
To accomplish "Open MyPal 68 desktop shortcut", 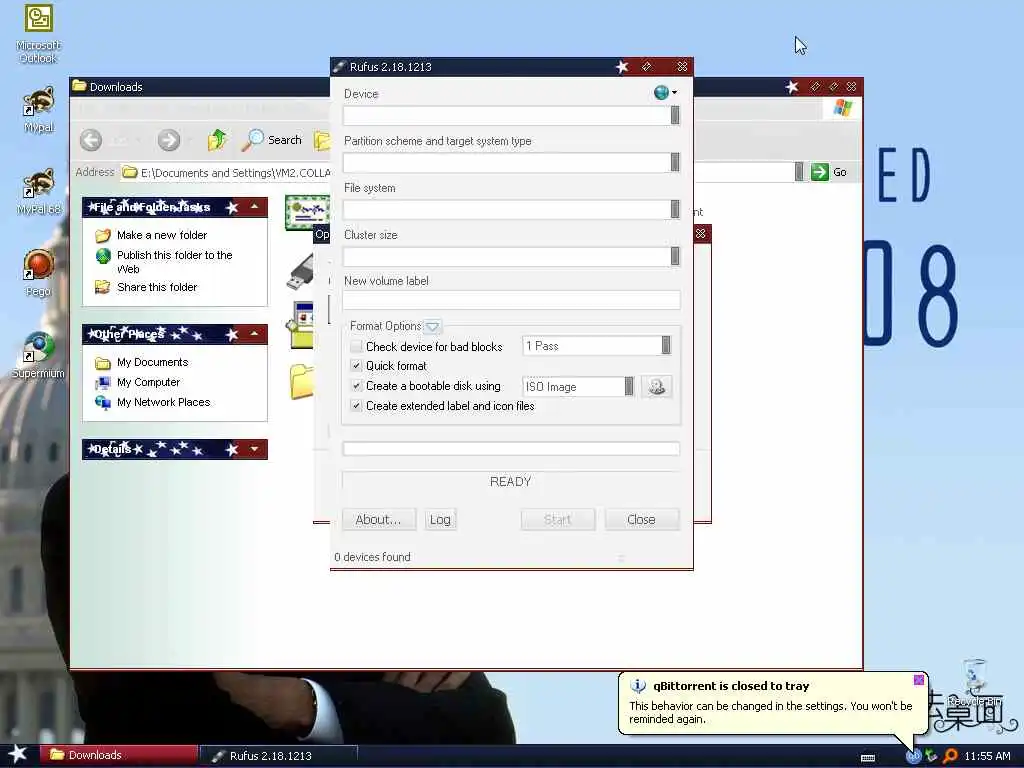I will pyautogui.click(x=39, y=191).
